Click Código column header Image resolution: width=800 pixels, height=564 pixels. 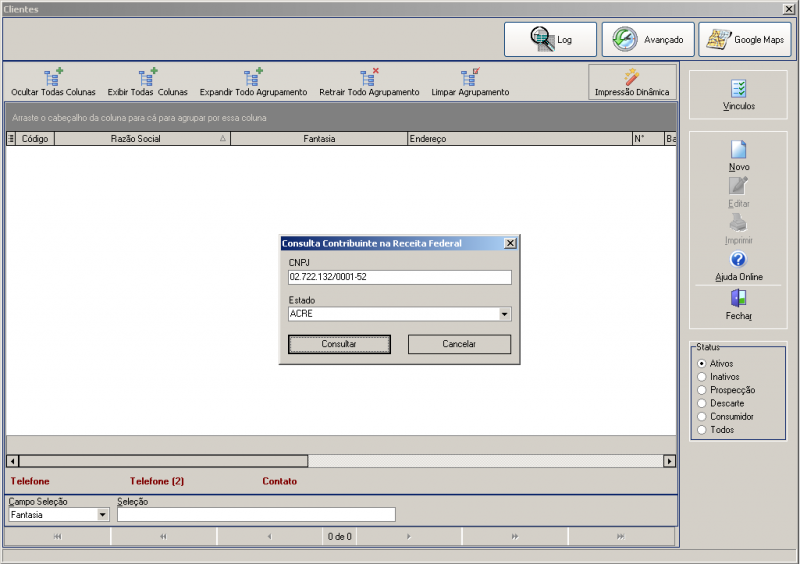click(35, 138)
